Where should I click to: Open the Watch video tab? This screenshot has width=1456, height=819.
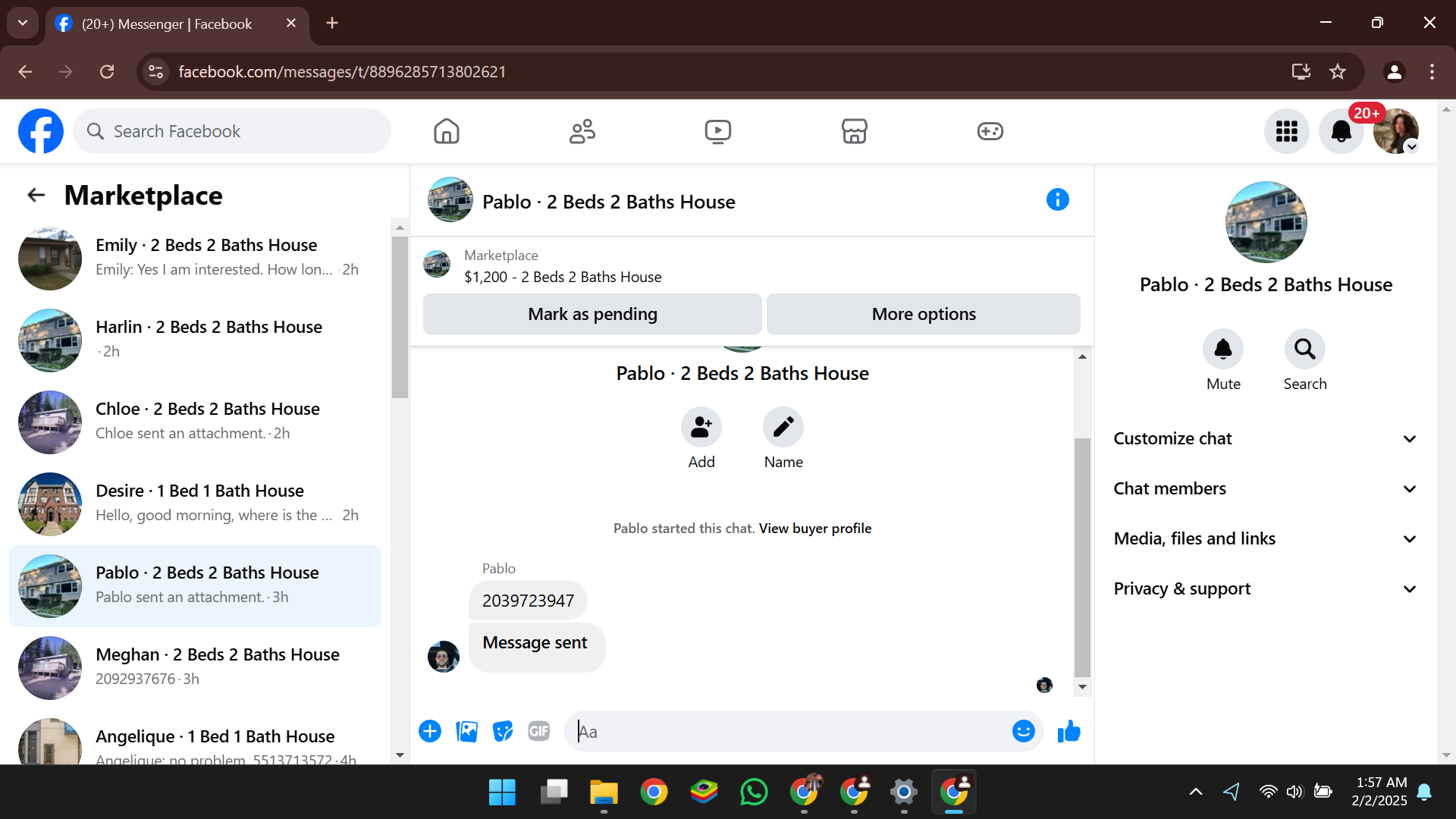pos(717,131)
